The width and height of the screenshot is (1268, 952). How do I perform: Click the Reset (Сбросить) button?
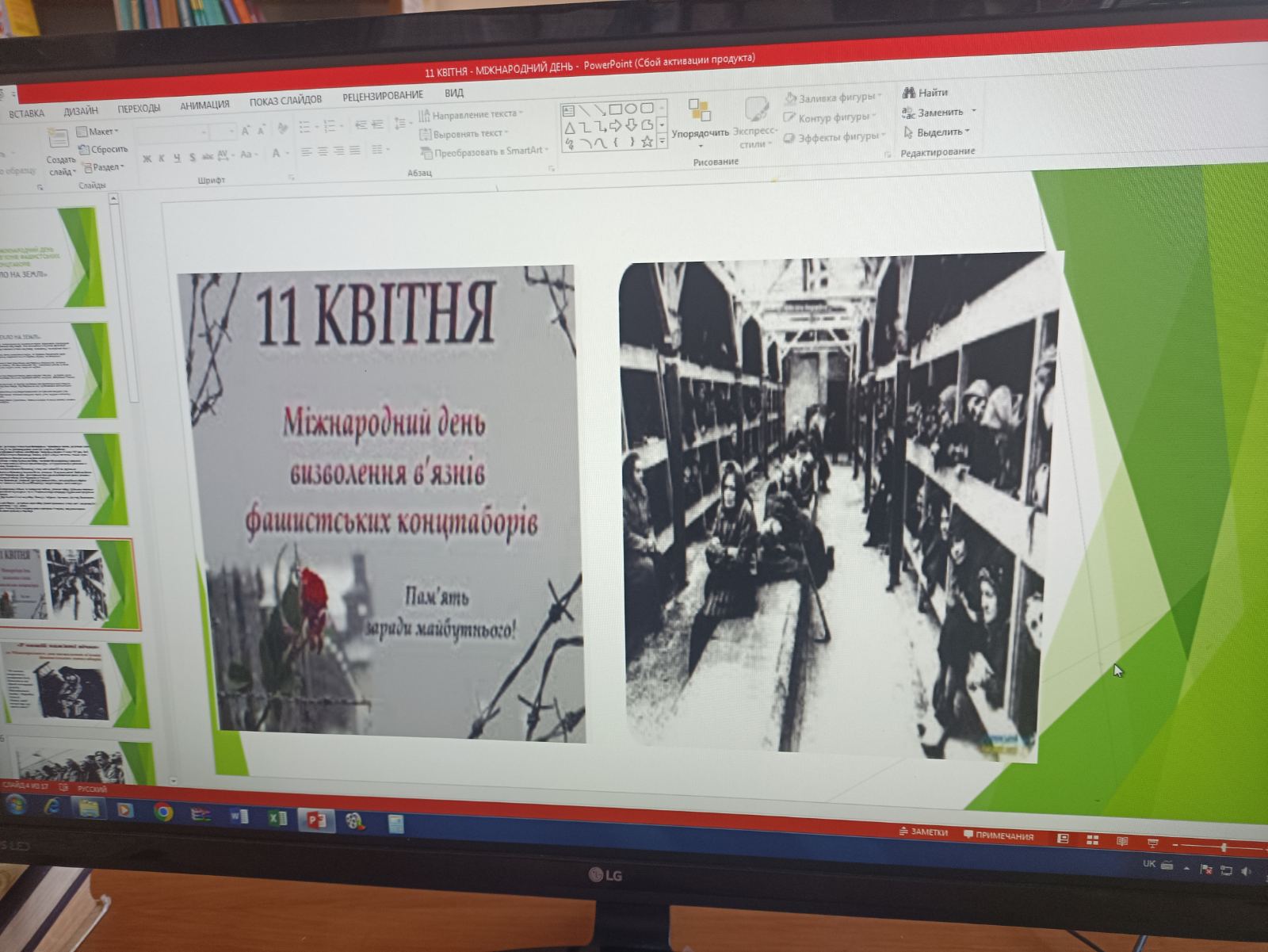[x=103, y=149]
